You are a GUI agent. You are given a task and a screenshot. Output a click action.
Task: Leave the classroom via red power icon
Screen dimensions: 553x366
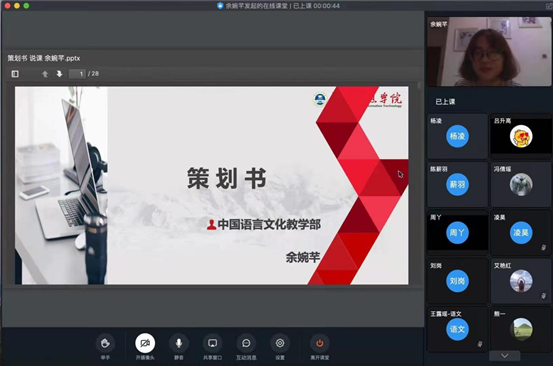[x=320, y=343]
